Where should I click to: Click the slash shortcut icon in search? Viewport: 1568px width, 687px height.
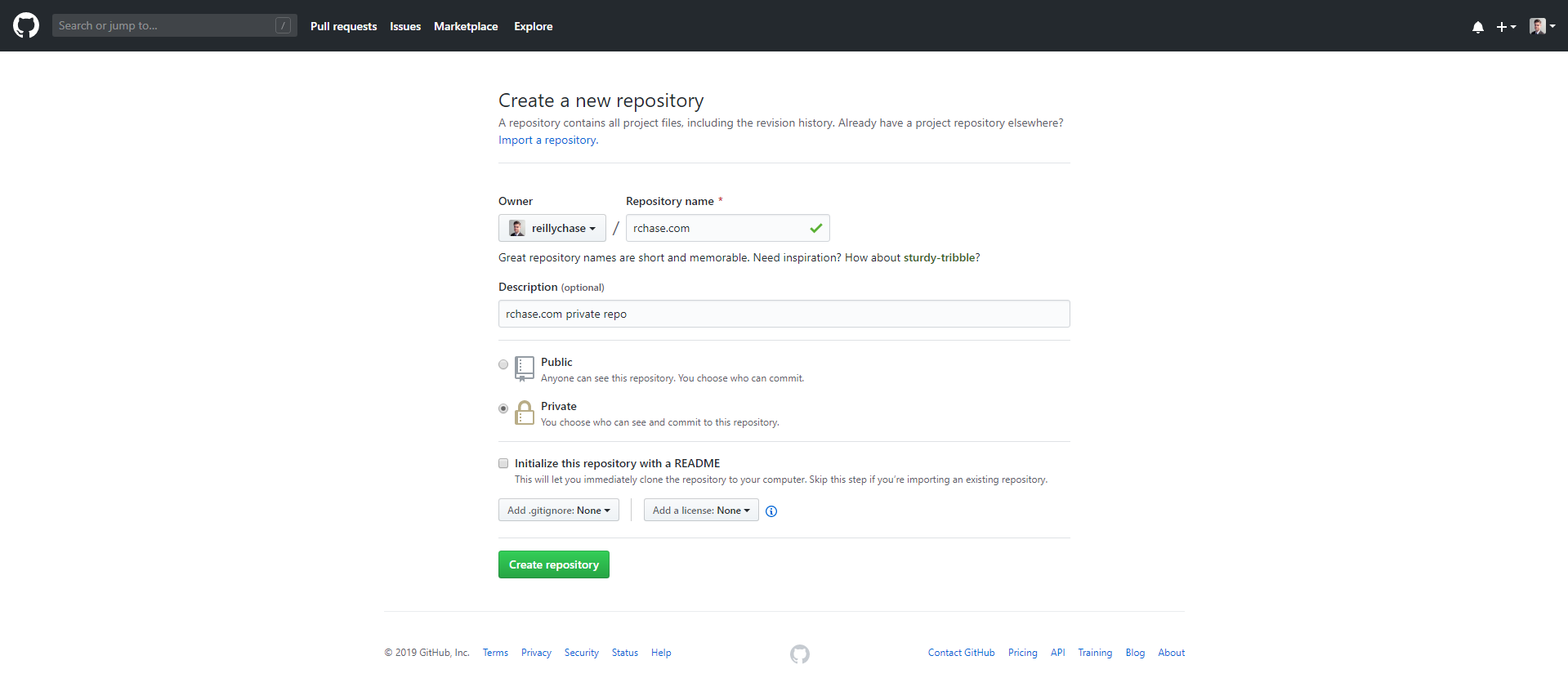283,25
